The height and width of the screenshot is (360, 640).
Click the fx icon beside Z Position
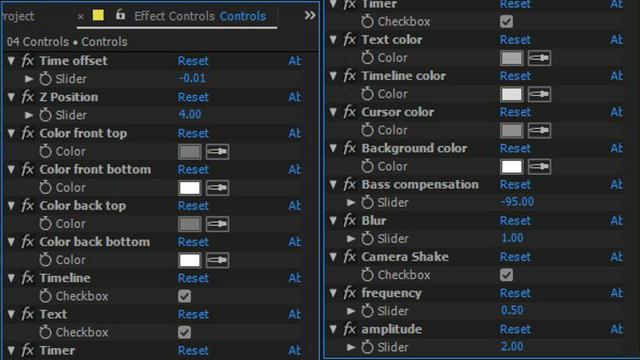(x=28, y=97)
